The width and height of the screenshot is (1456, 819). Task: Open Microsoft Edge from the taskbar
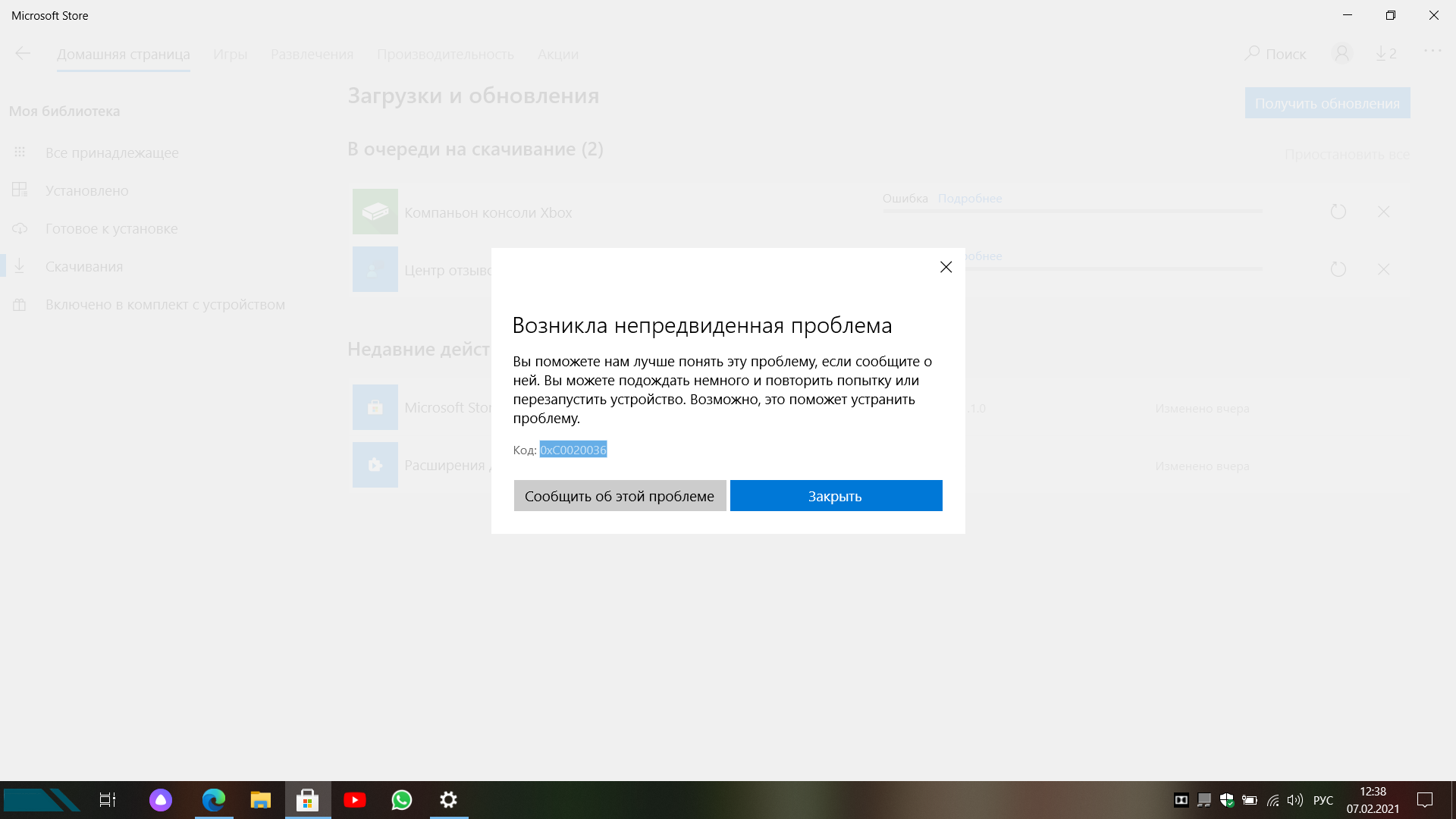point(214,800)
